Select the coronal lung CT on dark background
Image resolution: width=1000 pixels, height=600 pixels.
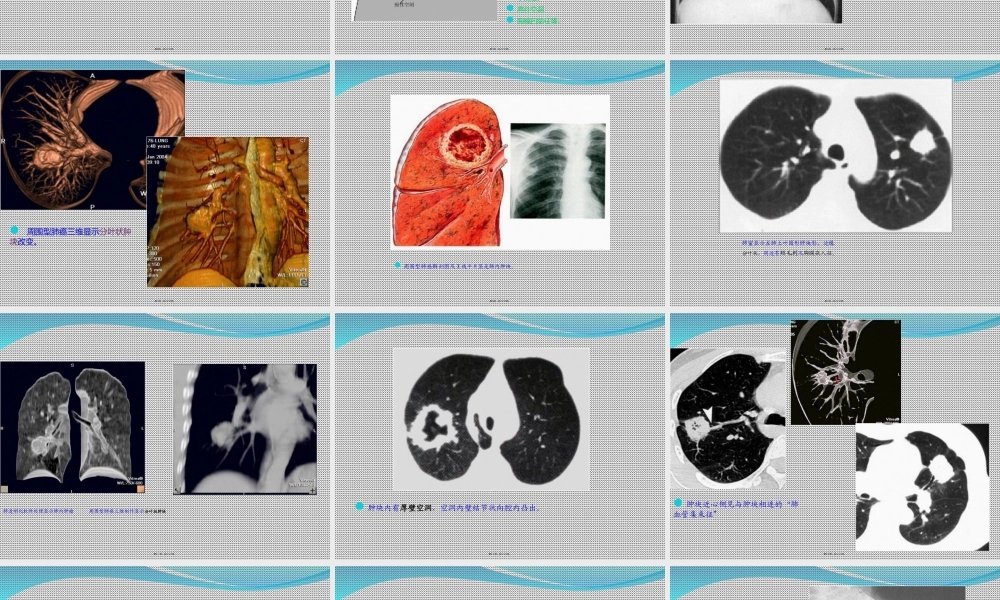click(x=72, y=427)
